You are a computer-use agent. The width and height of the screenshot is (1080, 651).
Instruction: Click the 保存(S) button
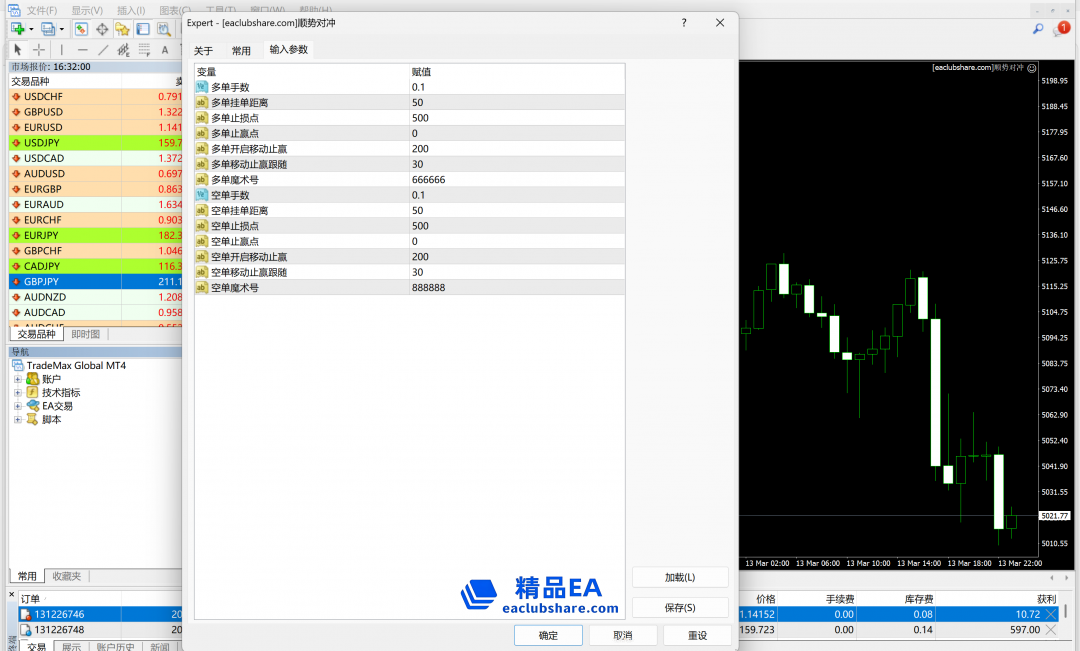pos(680,607)
